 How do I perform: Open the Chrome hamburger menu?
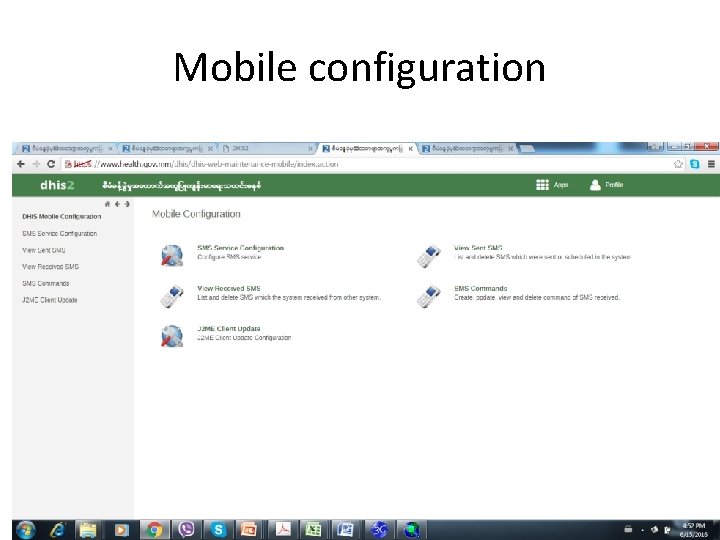coord(711,164)
